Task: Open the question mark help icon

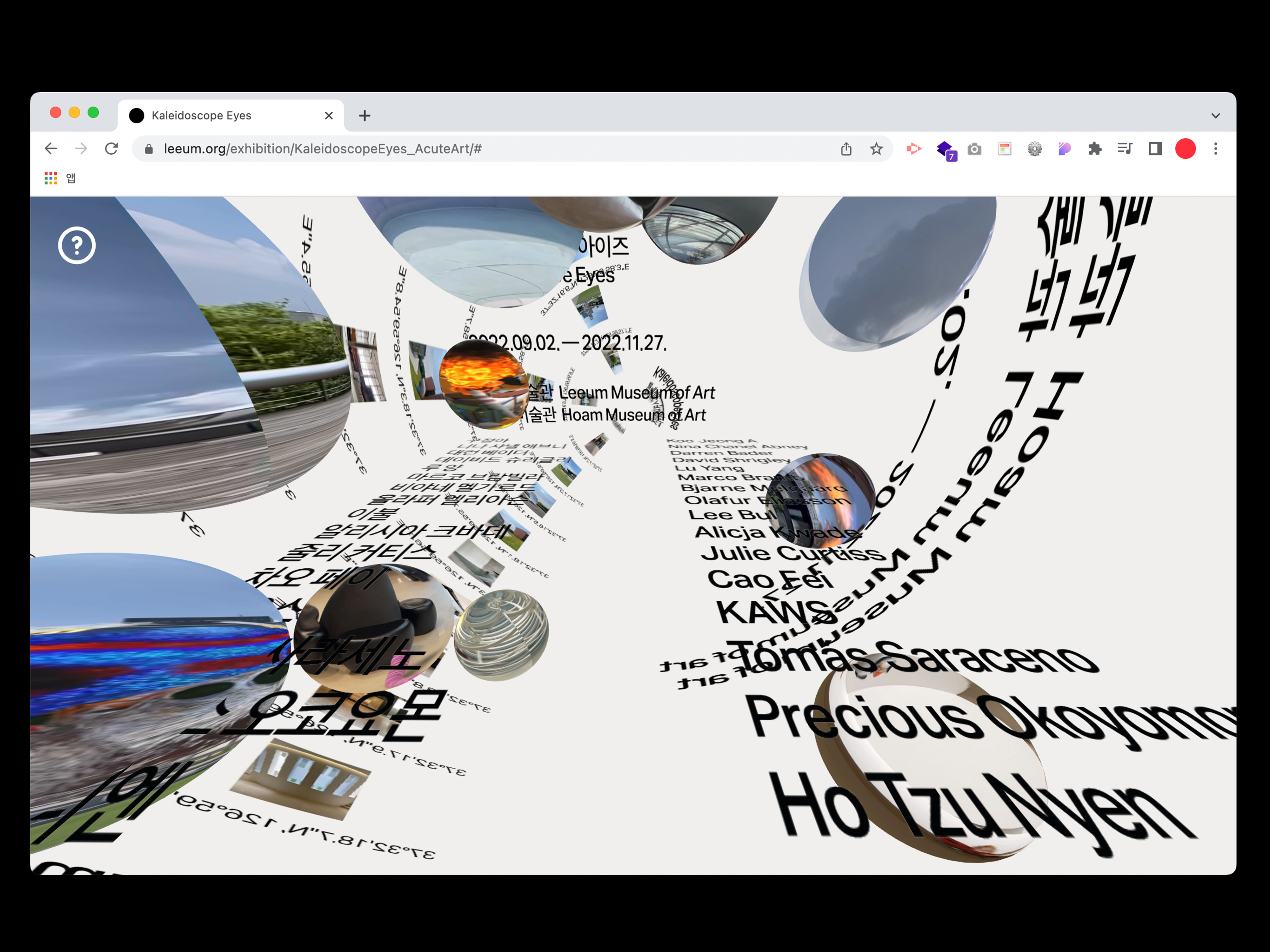Action: pyautogui.click(x=77, y=246)
